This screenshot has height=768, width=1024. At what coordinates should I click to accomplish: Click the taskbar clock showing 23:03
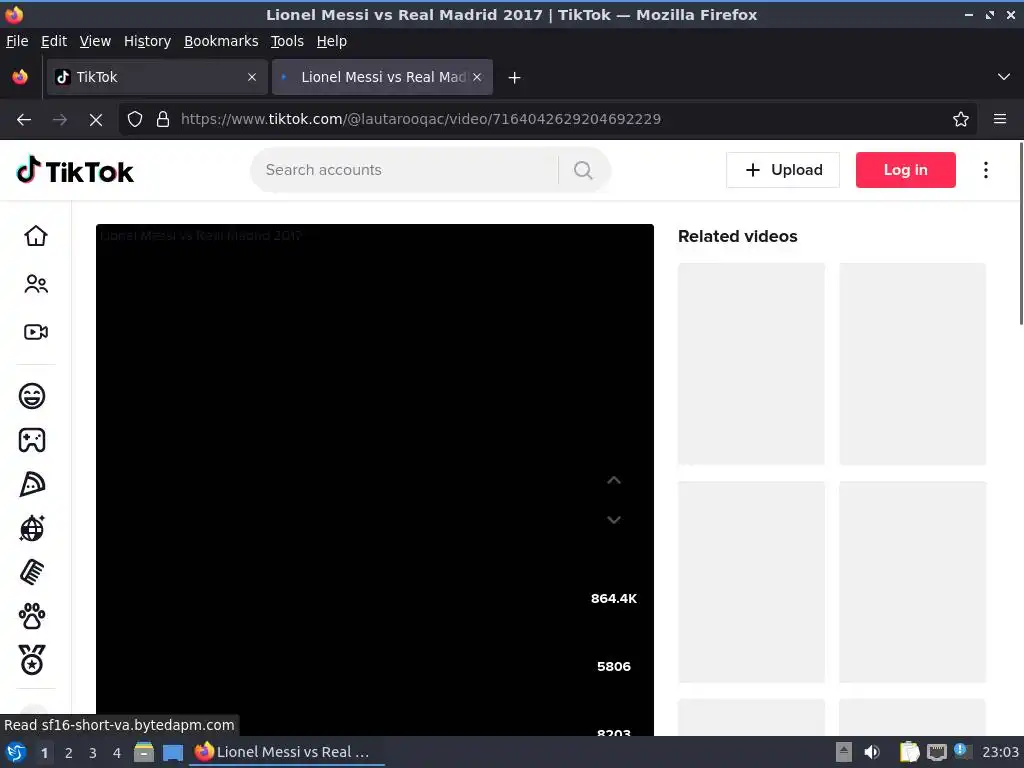click(1000, 752)
